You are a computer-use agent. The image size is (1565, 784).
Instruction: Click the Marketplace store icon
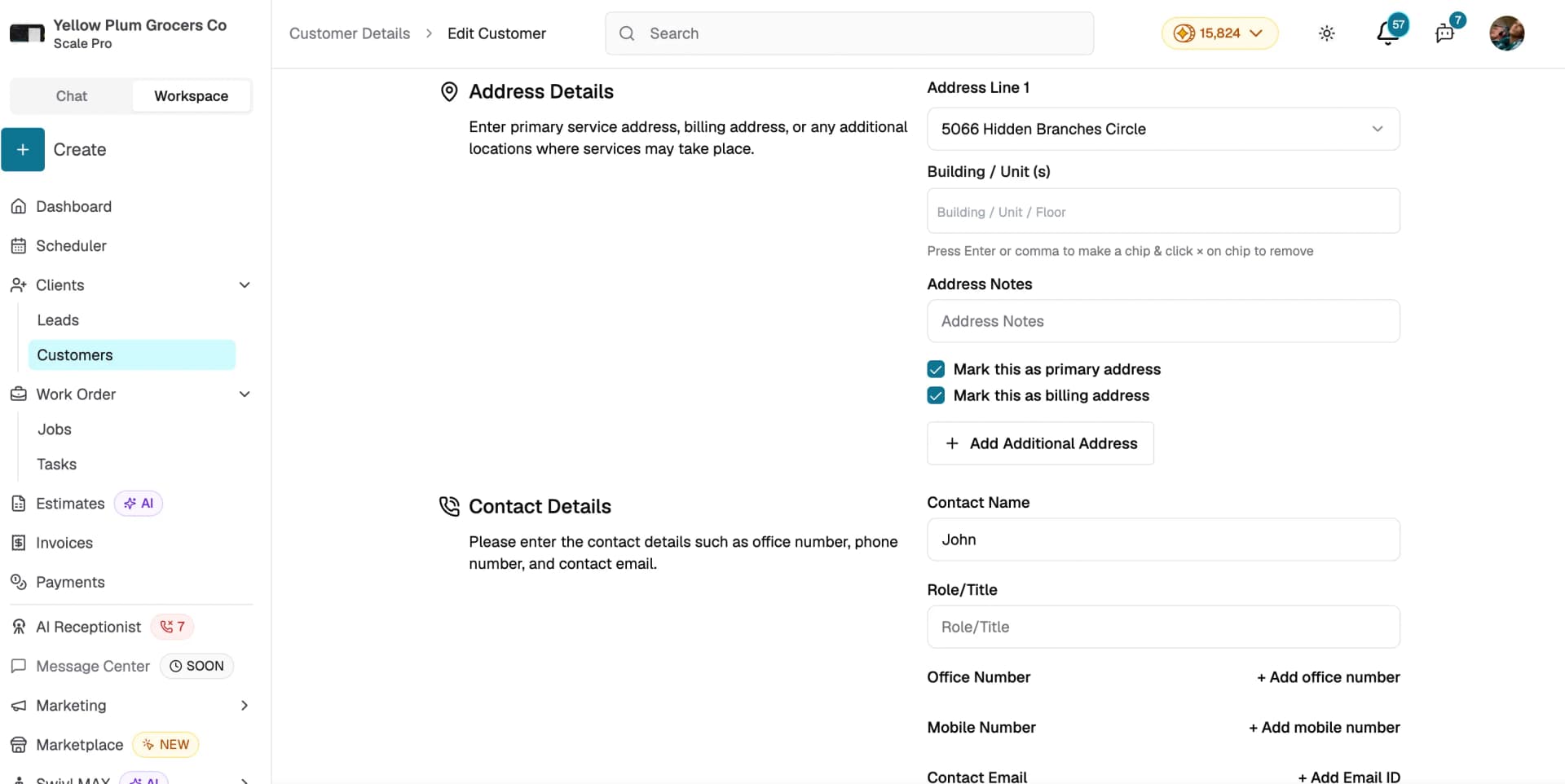19,744
